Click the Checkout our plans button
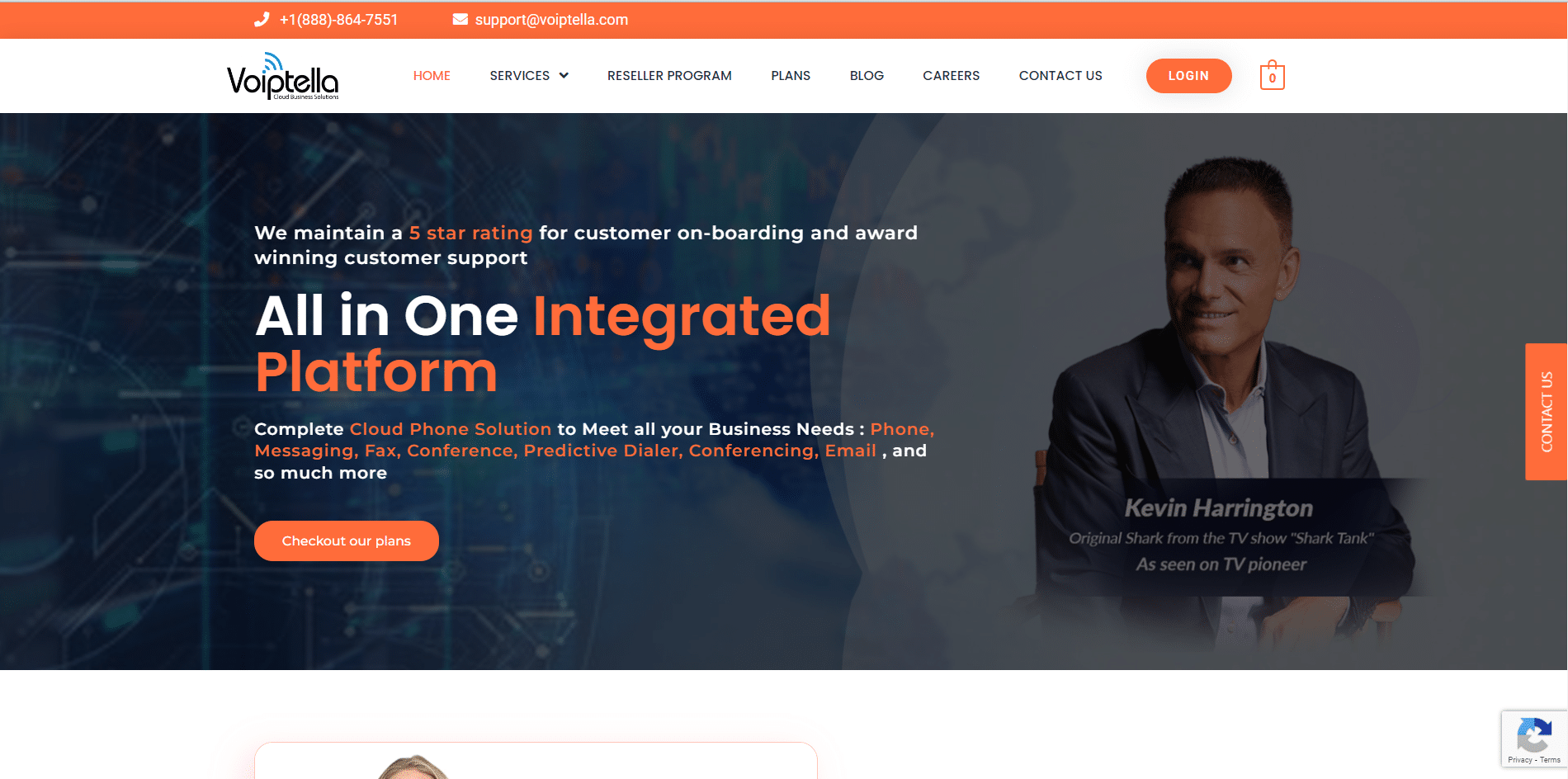1568x779 pixels. (x=347, y=541)
